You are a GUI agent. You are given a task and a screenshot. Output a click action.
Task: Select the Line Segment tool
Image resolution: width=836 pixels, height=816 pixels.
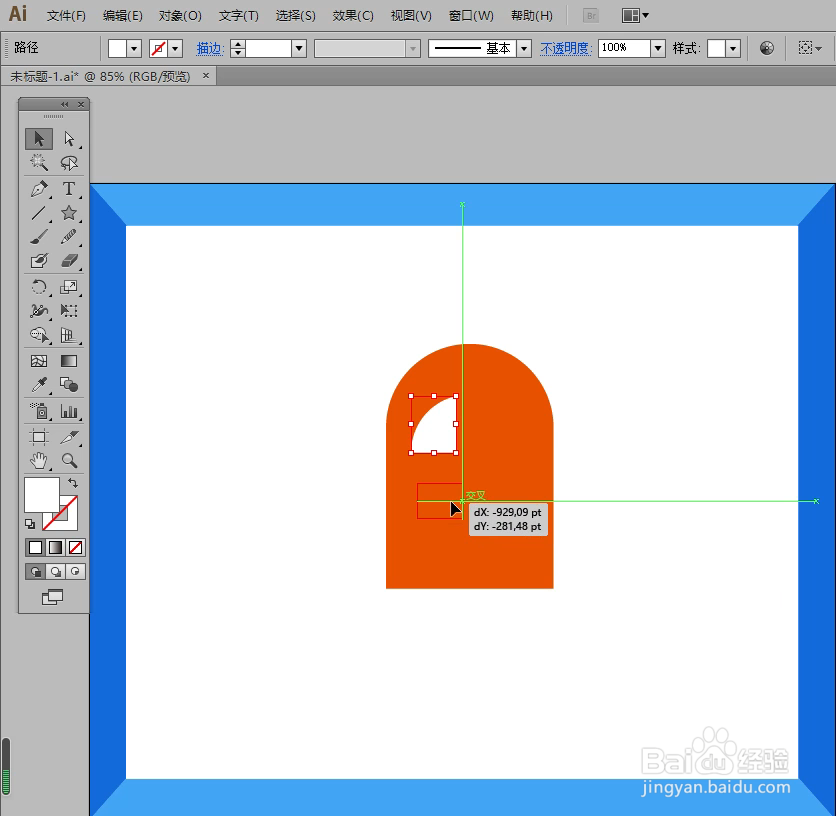pos(39,213)
